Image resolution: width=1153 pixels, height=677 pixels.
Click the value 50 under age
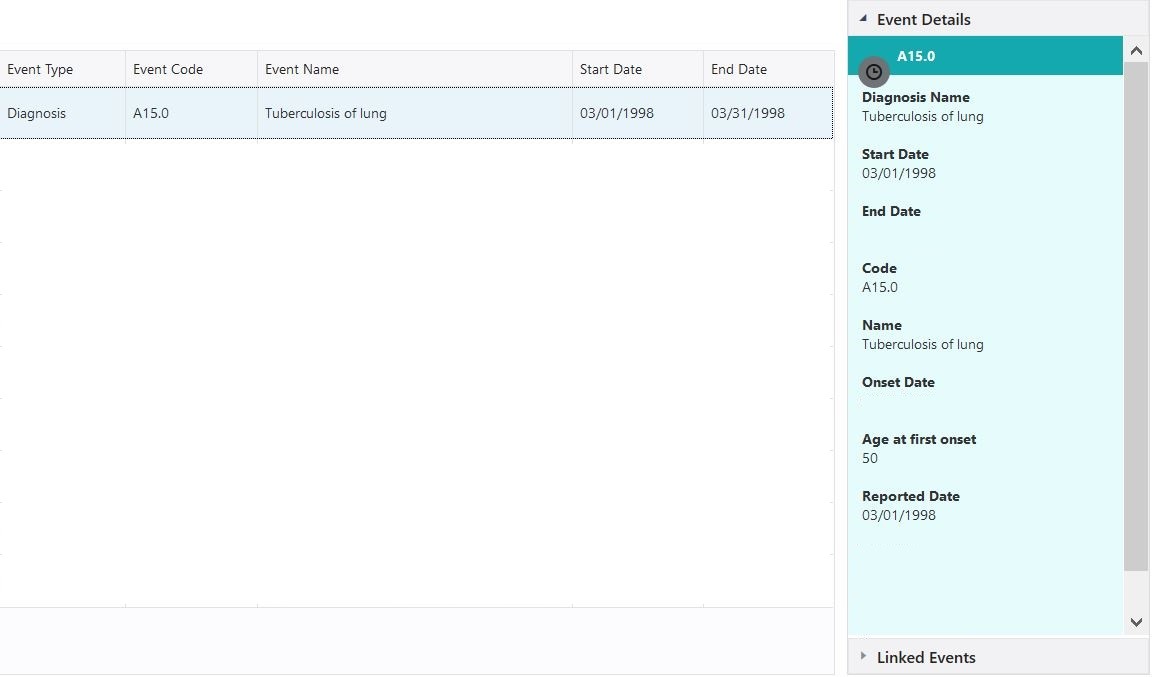[870, 458]
